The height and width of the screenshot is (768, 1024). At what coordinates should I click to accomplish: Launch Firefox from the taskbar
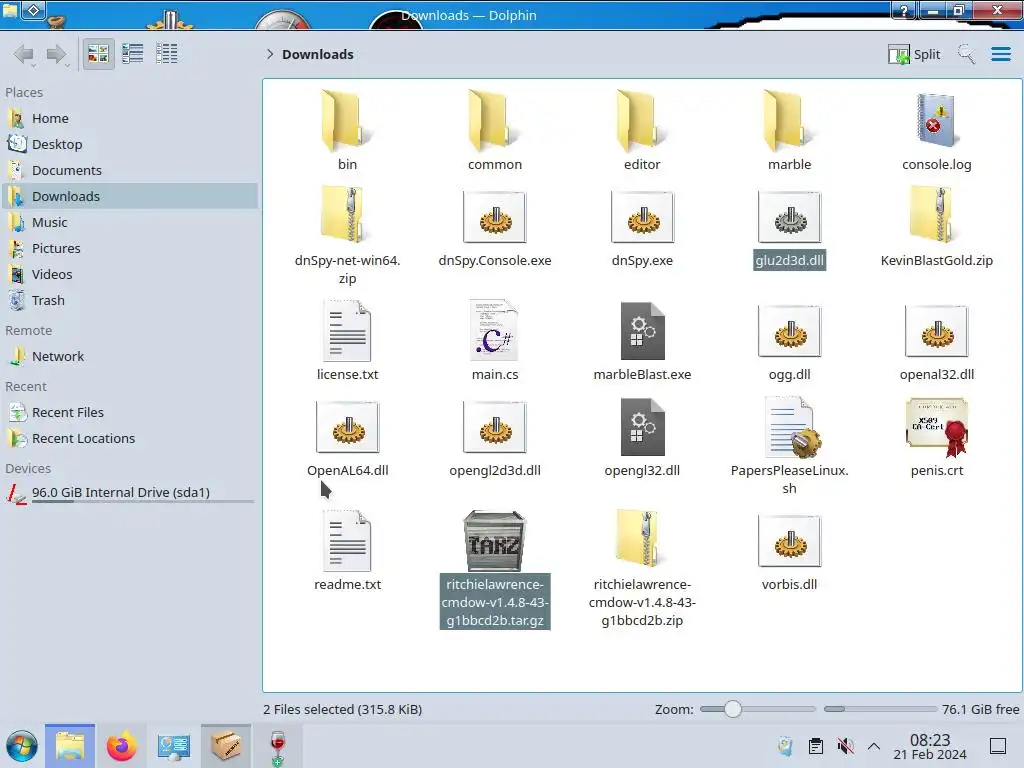pyautogui.click(x=121, y=746)
